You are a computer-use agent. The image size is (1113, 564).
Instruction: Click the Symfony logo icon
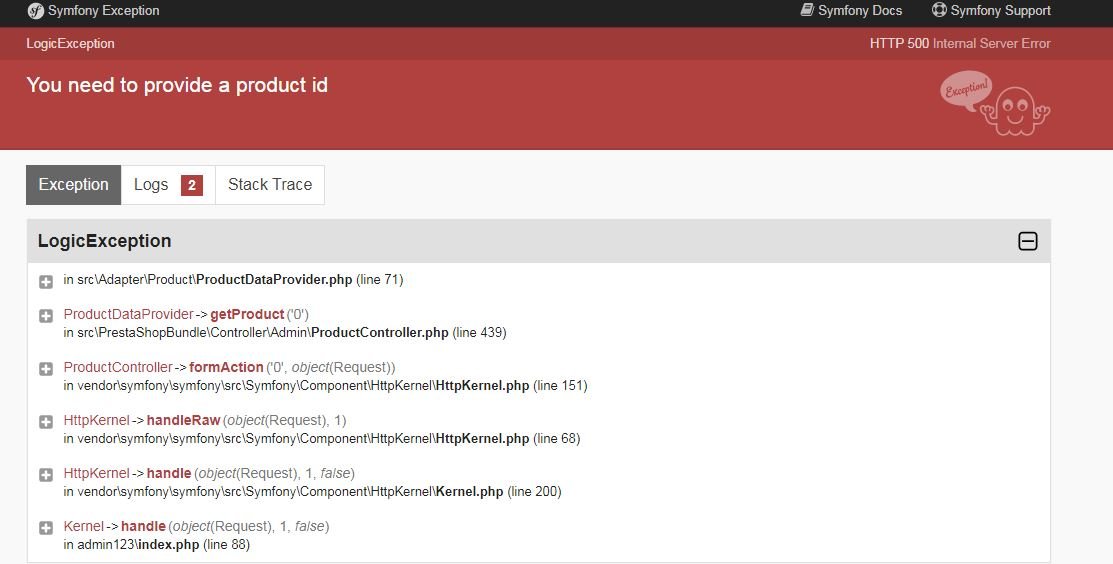click(35, 11)
